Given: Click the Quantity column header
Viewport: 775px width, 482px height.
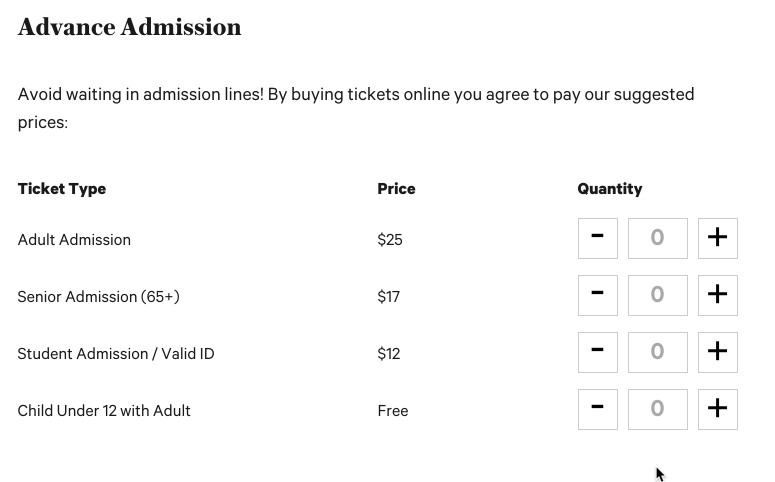Looking at the screenshot, I should point(610,189).
